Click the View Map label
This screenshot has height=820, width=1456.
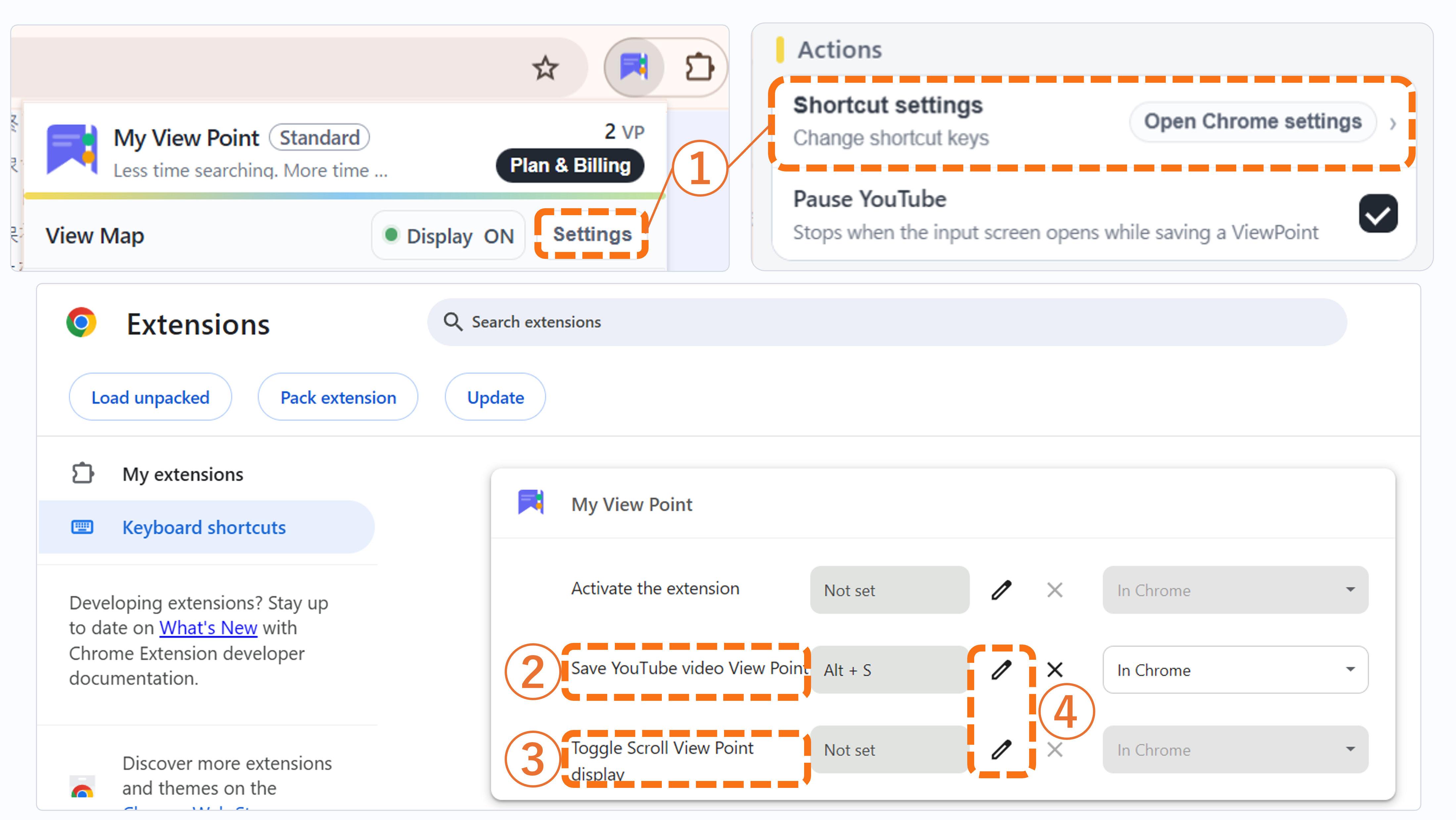coord(95,236)
